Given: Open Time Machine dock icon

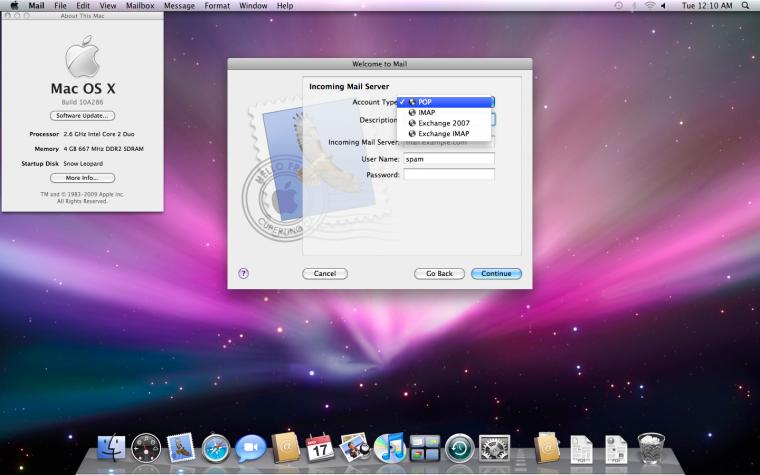Looking at the screenshot, I should pos(459,448).
